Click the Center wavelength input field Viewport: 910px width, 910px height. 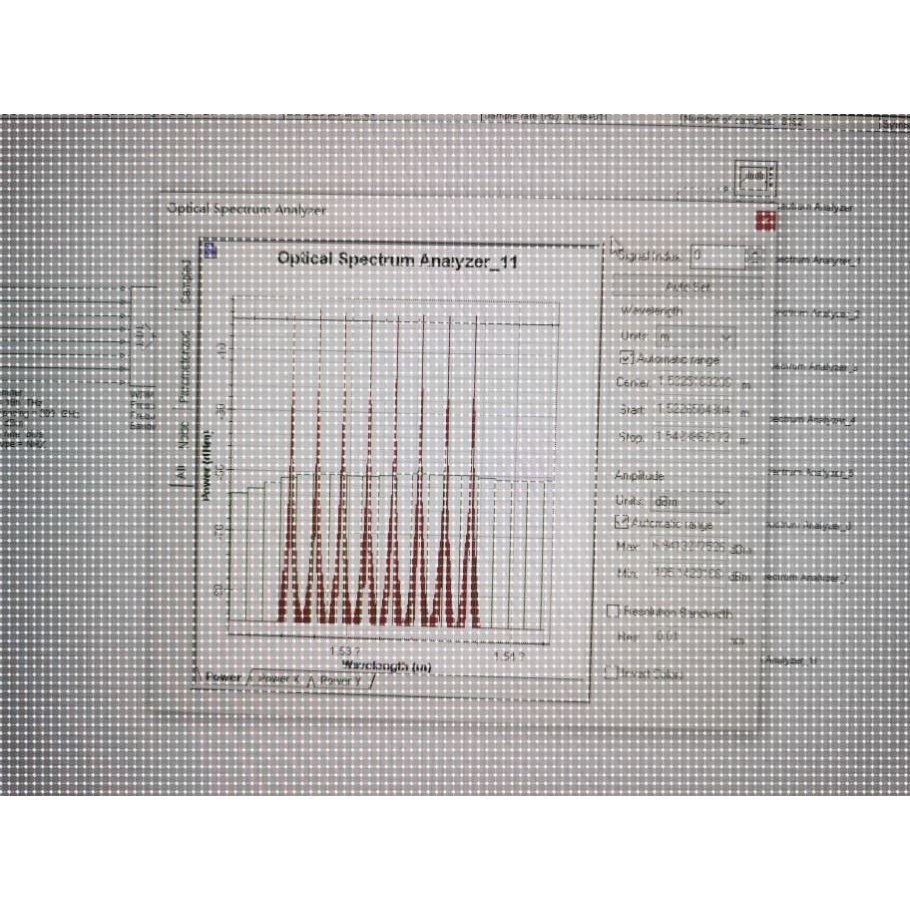695,382
